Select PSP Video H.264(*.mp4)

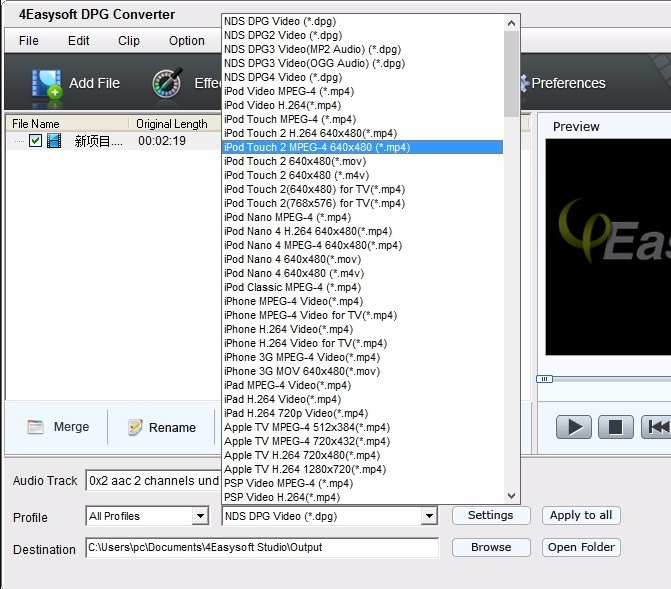tap(362, 497)
